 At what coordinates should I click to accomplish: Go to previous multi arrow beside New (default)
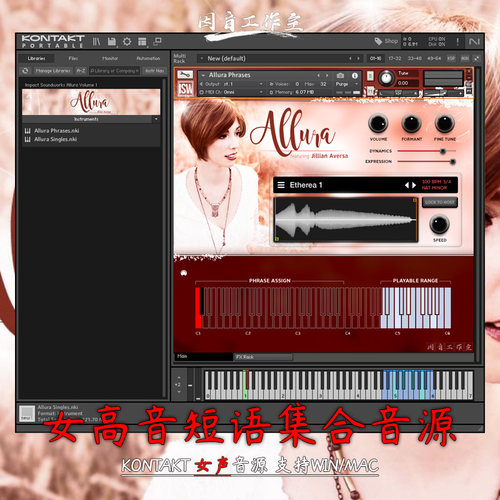click(x=350, y=58)
